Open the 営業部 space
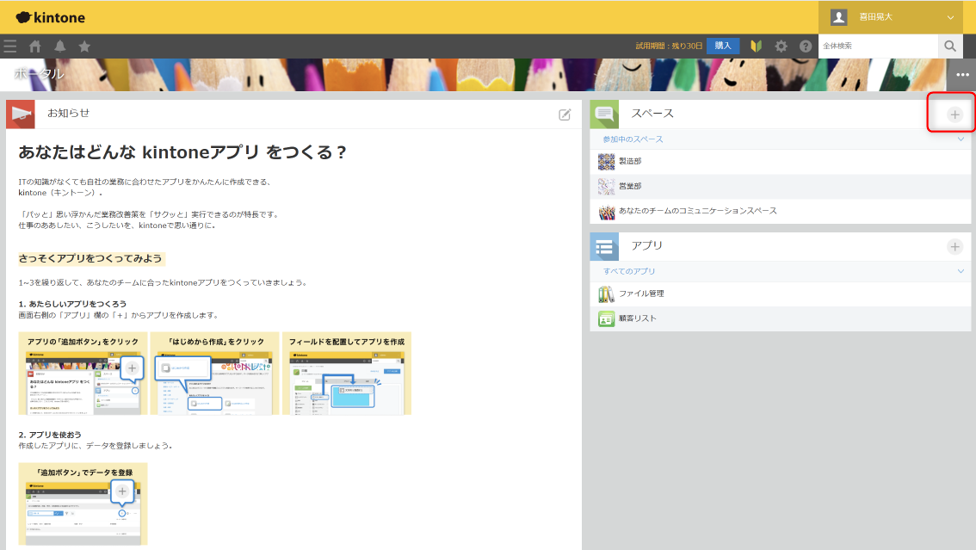Screen dimensions: 976x550 pos(630,186)
